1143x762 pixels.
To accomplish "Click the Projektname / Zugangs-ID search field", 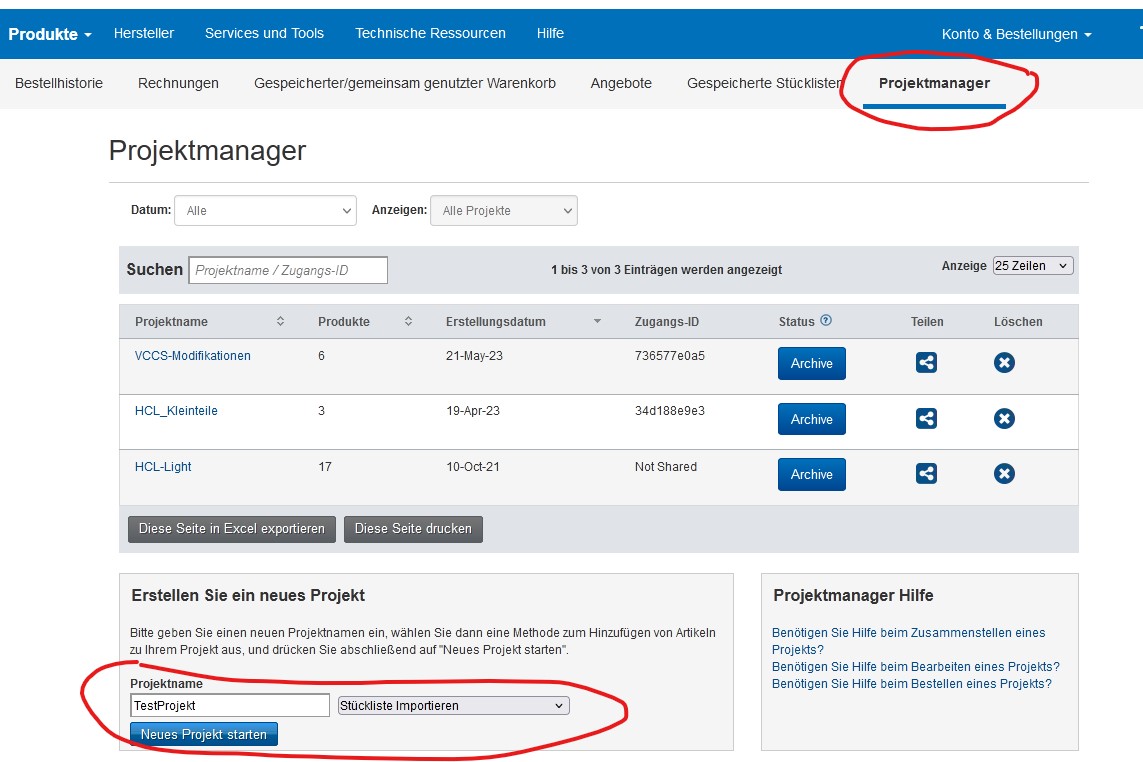I will (288, 270).
